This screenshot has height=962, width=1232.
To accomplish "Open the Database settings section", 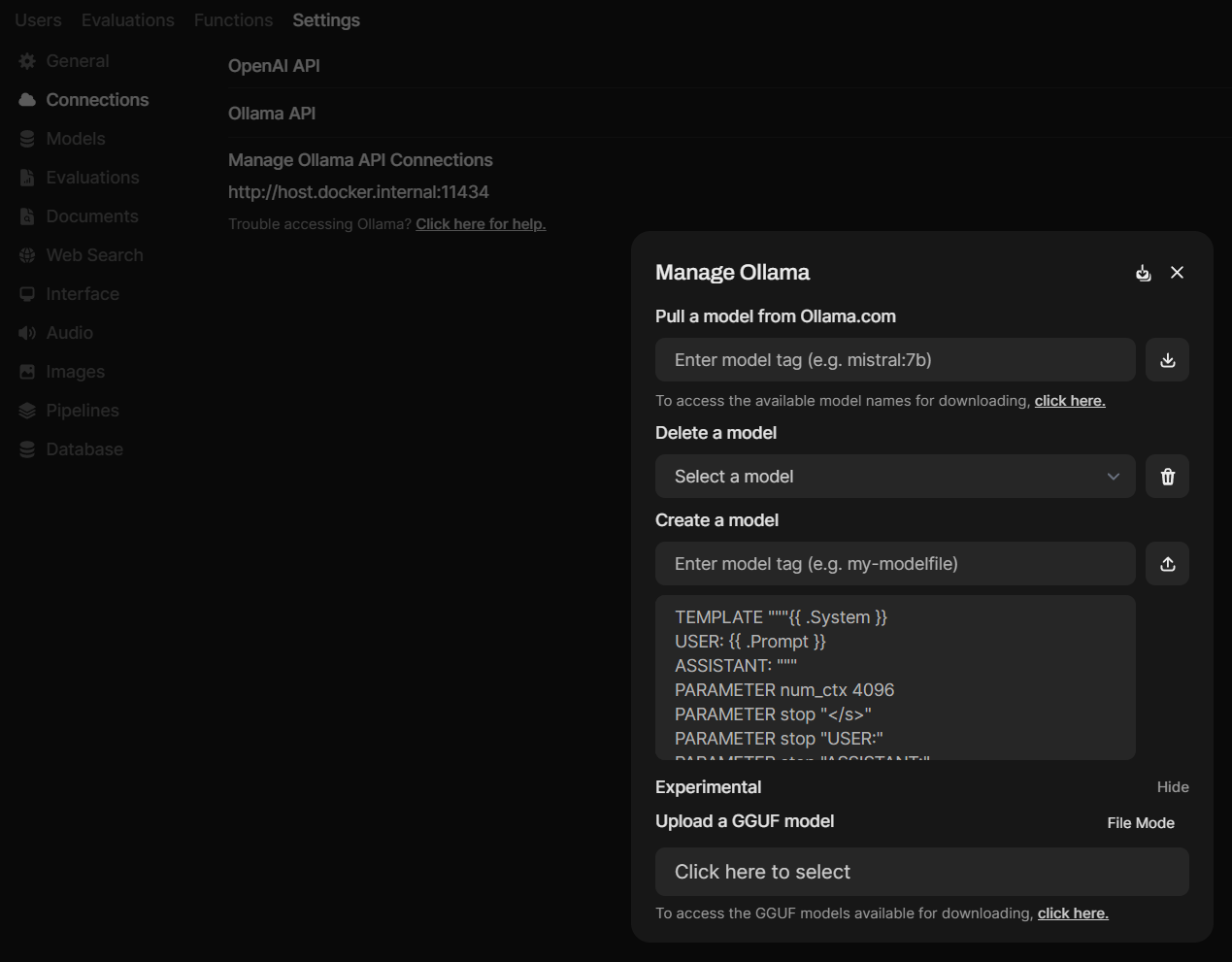I will 84,449.
